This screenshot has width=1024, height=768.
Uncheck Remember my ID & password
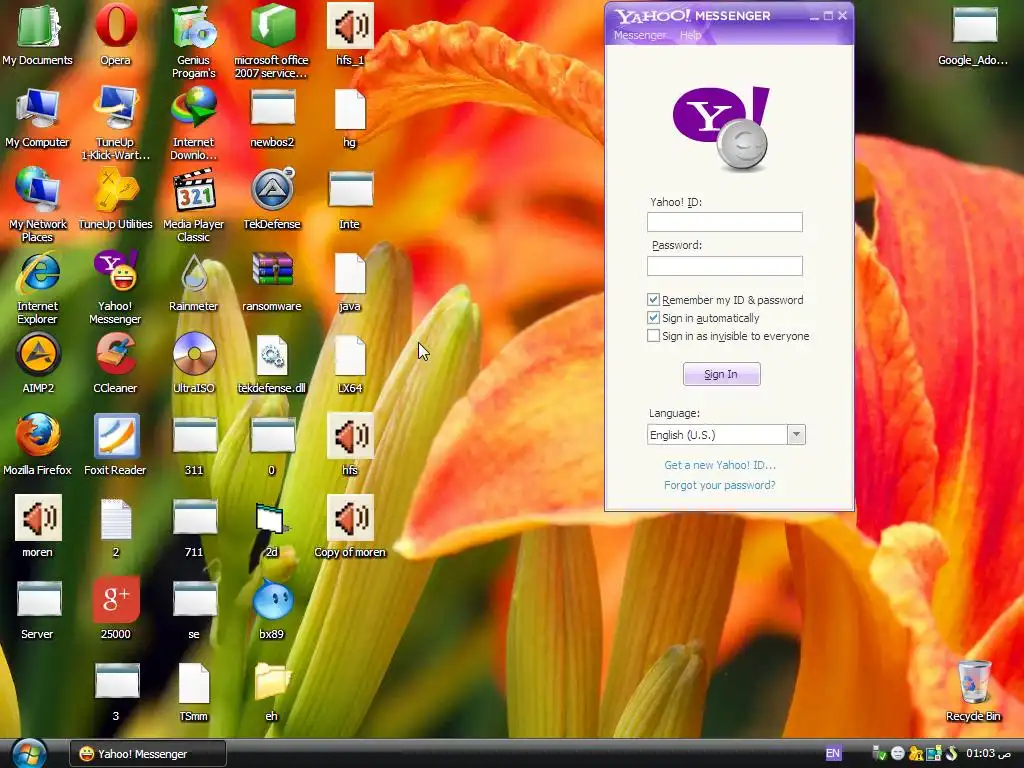click(x=653, y=300)
